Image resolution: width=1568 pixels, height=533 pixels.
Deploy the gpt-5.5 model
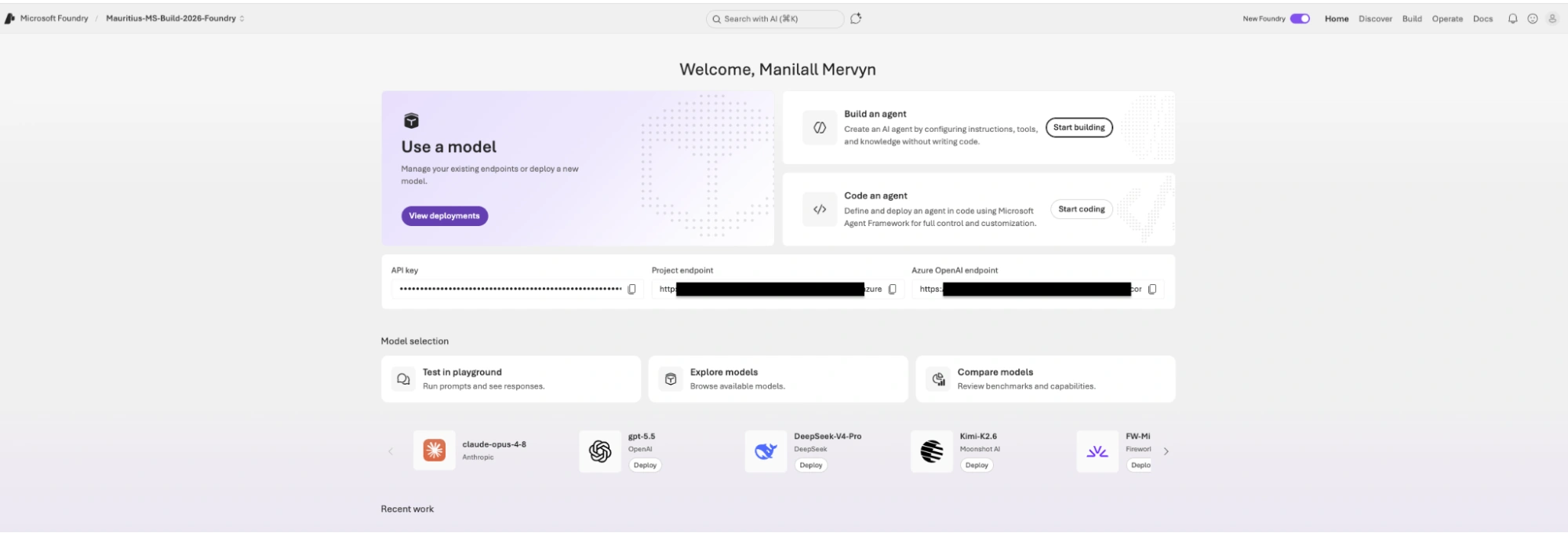point(645,465)
